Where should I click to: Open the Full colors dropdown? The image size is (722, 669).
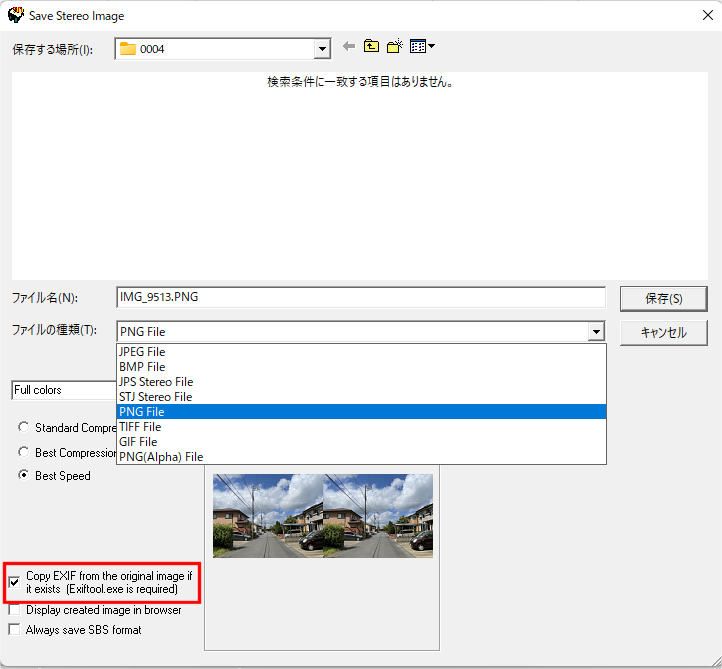64,390
